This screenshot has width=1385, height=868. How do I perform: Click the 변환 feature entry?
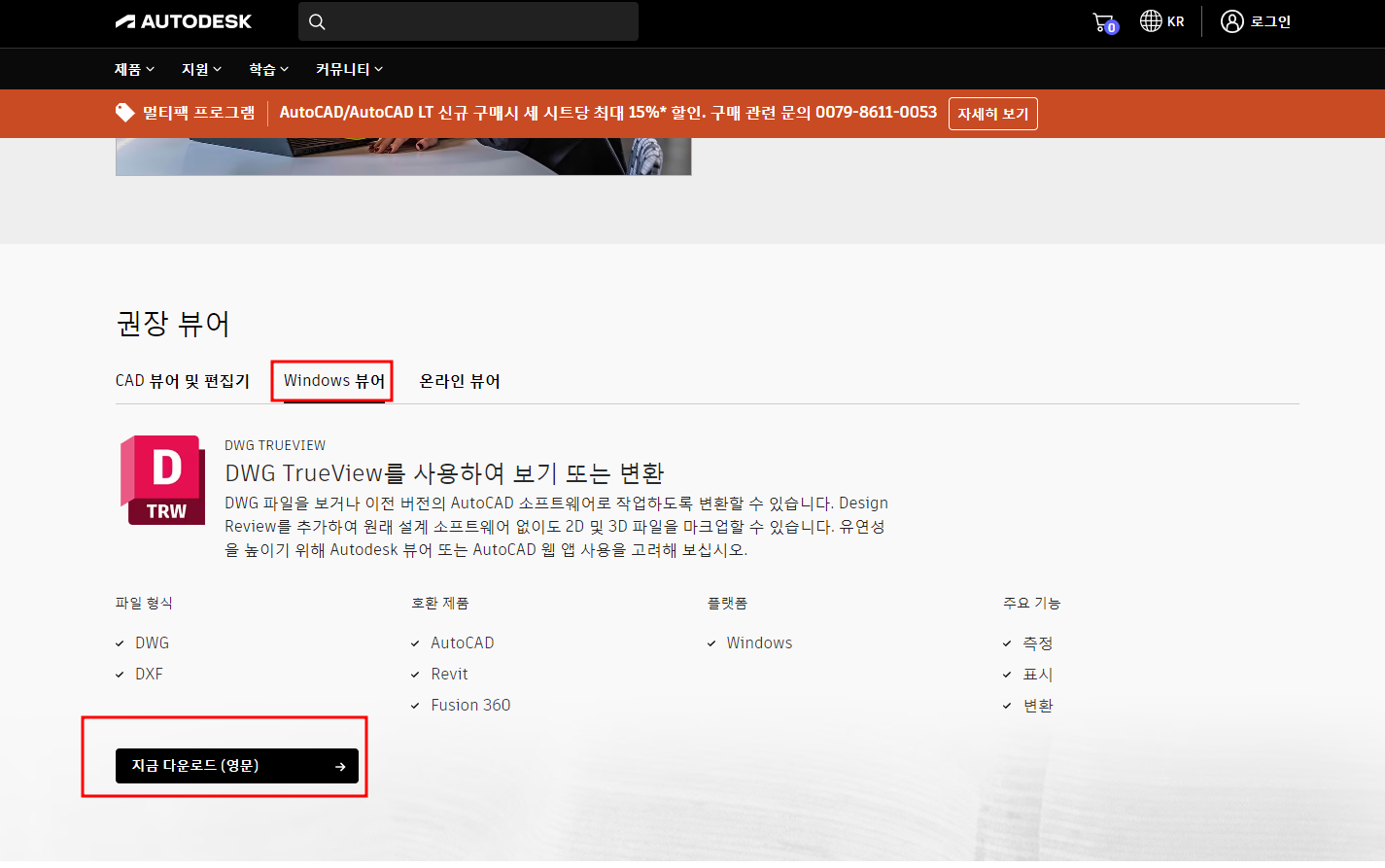pyautogui.click(x=1038, y=706)
